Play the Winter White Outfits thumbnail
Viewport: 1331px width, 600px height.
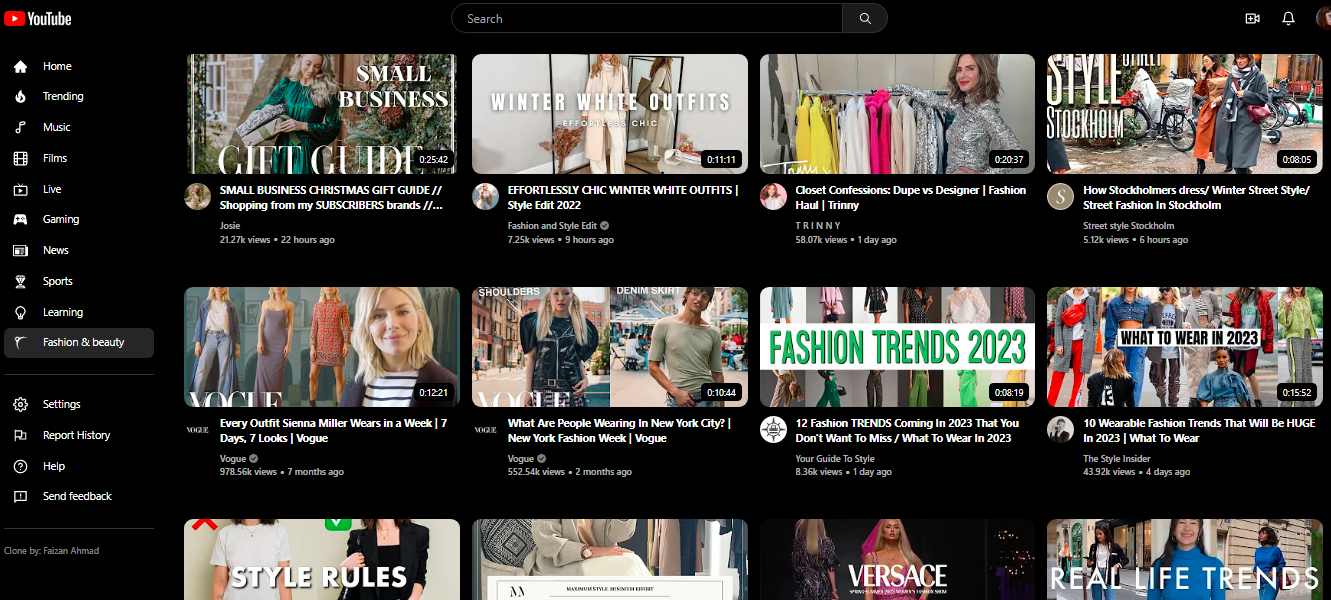[610, 114]
